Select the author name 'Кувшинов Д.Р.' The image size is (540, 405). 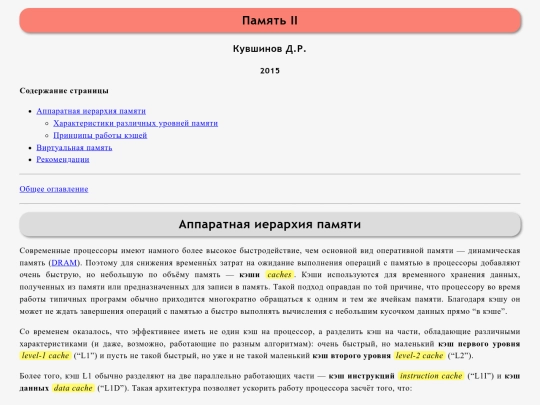270,49
